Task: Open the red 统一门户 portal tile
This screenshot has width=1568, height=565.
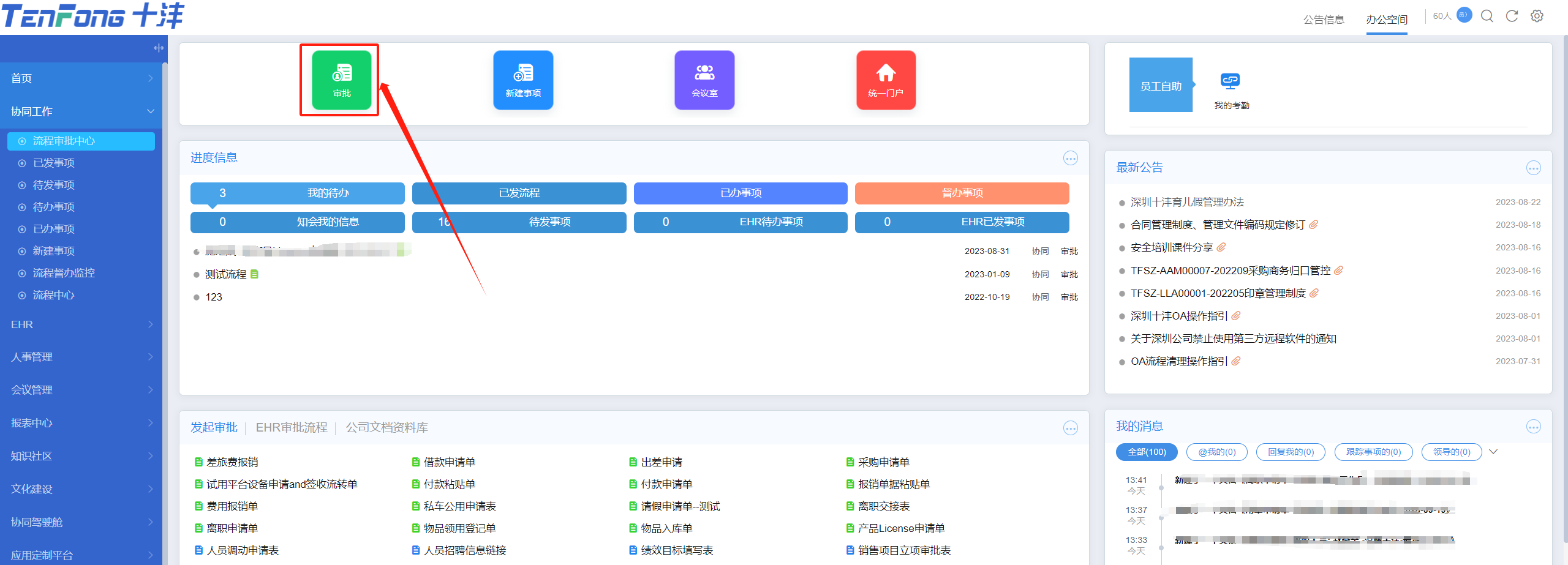Action: [886, 80]
